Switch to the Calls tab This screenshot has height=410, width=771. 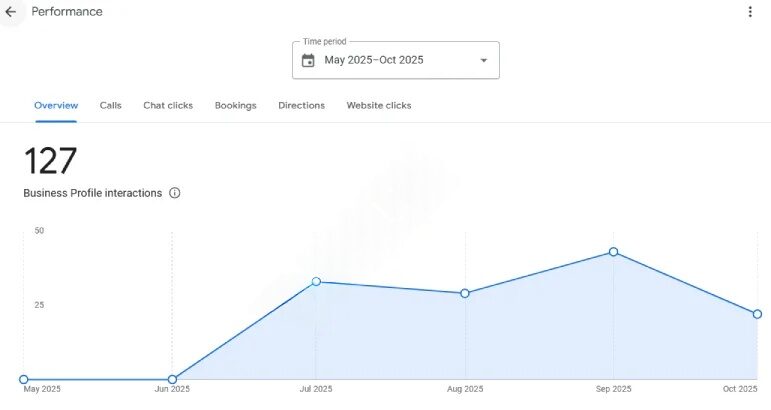tap(111, 106)
